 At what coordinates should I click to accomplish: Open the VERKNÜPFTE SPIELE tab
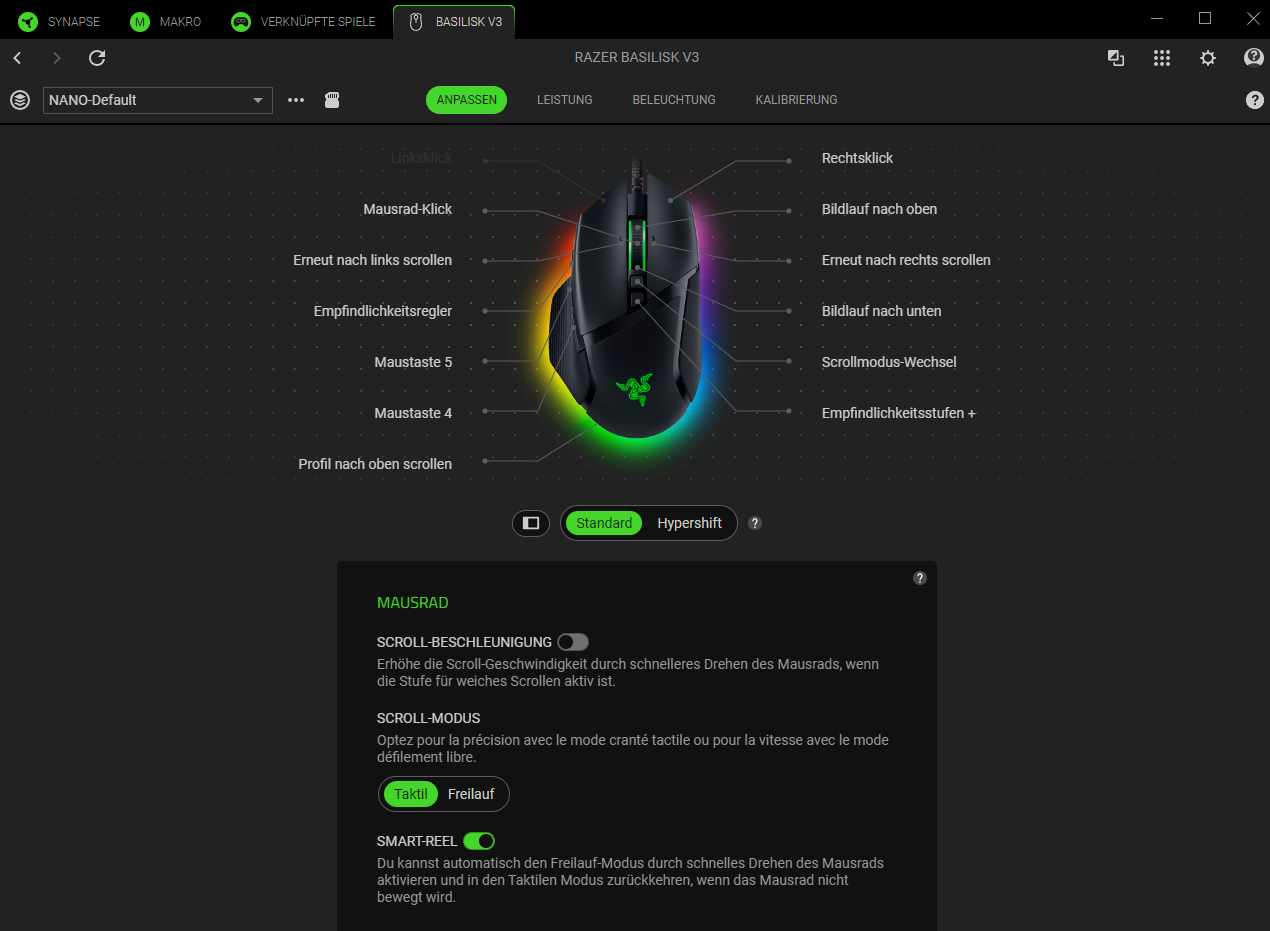[x=304, y=21]
